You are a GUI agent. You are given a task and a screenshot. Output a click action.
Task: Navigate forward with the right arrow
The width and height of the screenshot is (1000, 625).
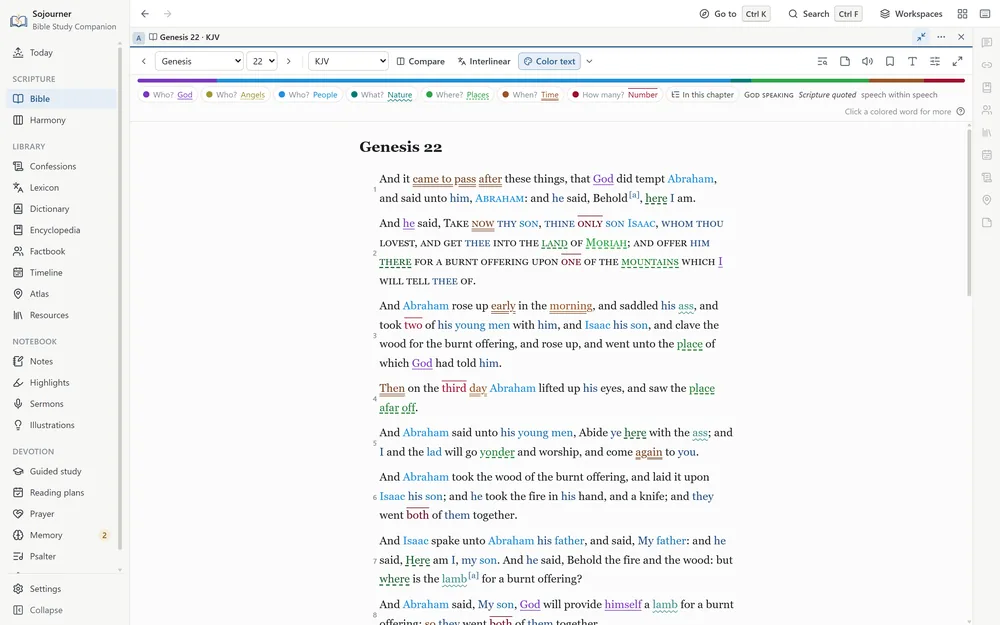coord(167,13)
